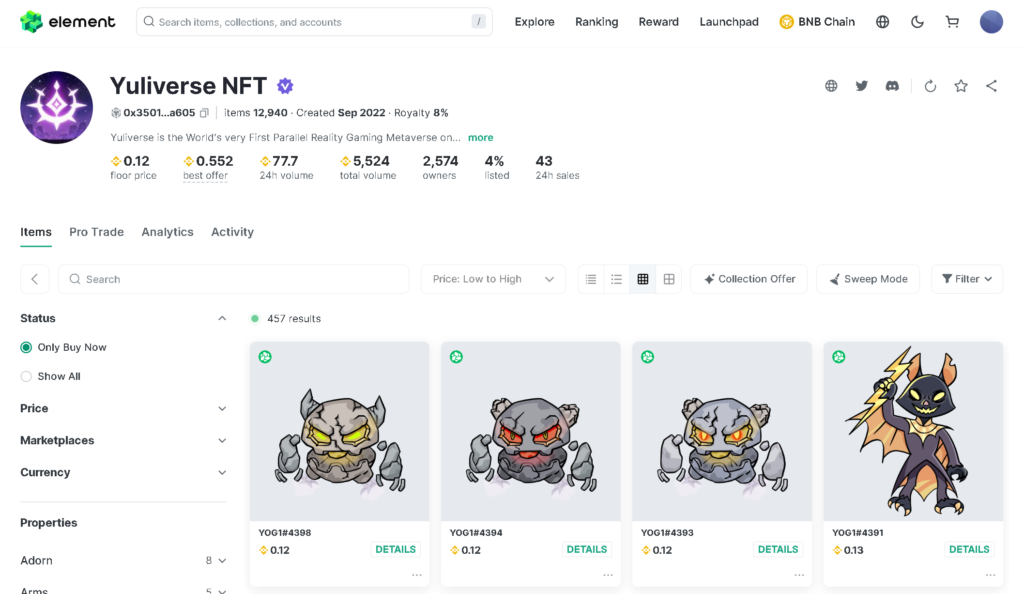Viewport: 1024px width, 594px height.
Task: Click the shopping cart icon
Action: click(952, 20)
